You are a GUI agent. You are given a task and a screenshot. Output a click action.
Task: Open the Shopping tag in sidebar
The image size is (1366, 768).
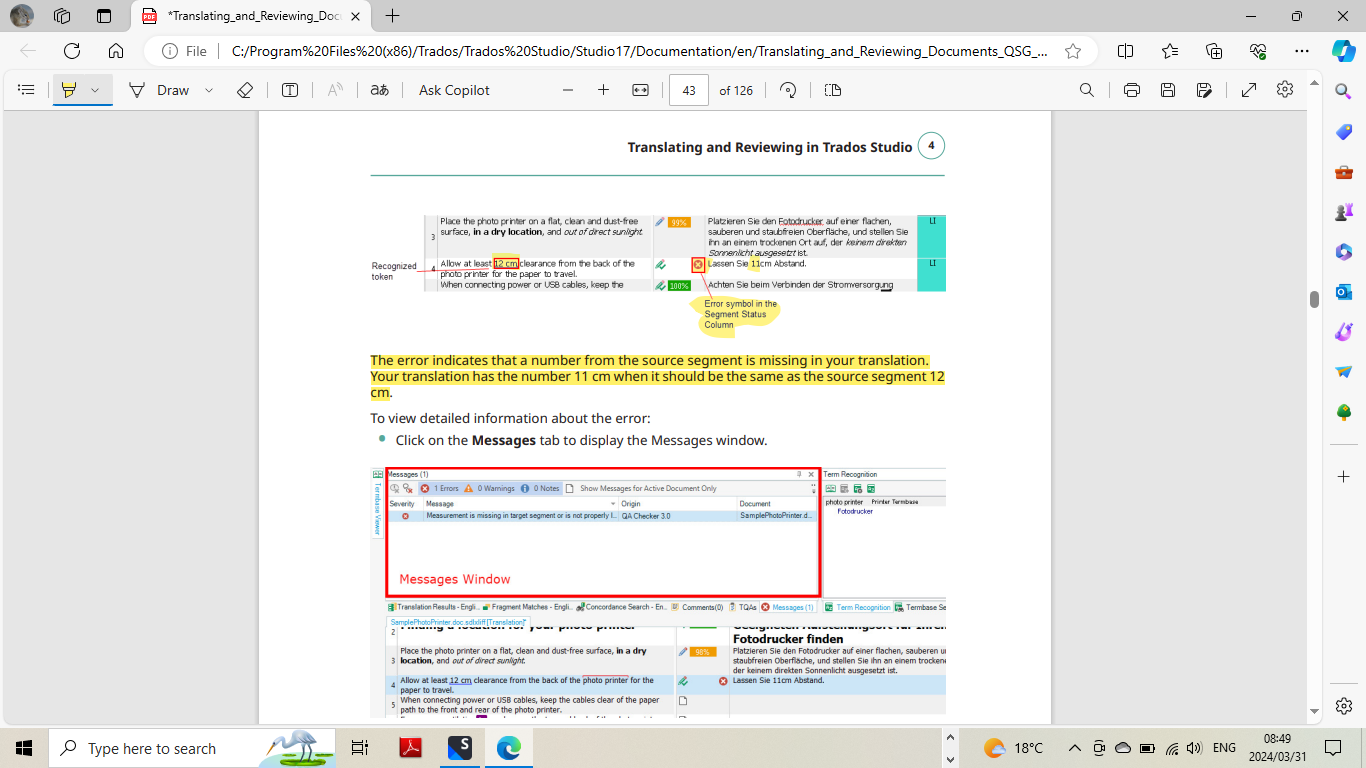pos(1343,132)
